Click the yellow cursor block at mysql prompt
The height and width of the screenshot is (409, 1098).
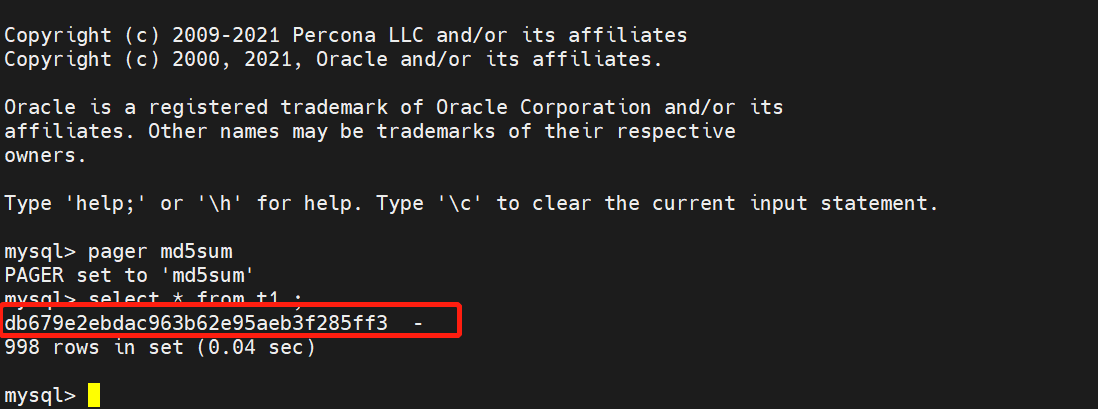tap(94, 395)
